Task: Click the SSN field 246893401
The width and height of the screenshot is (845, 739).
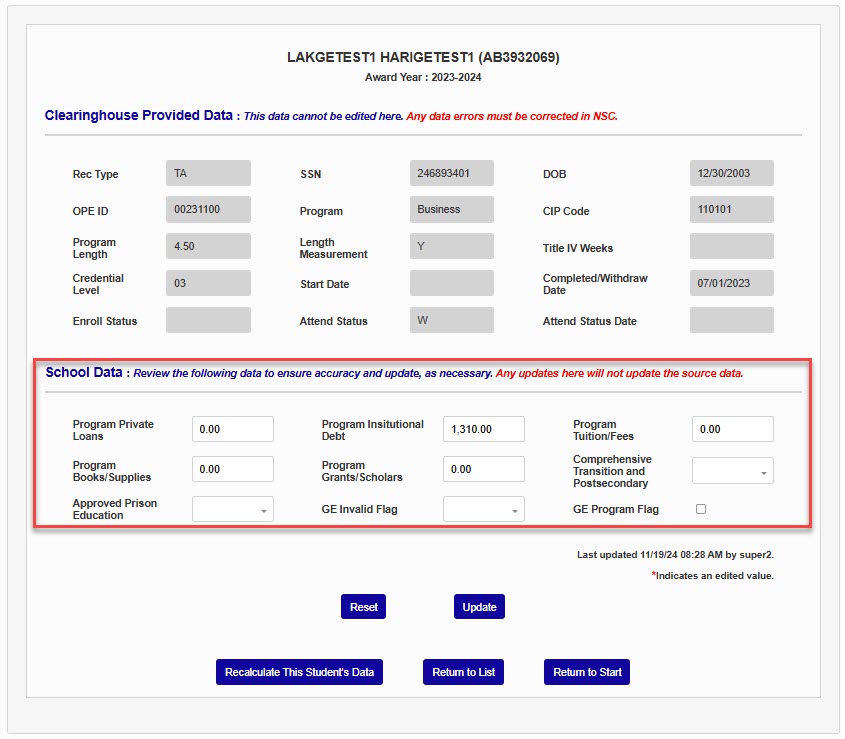Action: click(452, 173)
